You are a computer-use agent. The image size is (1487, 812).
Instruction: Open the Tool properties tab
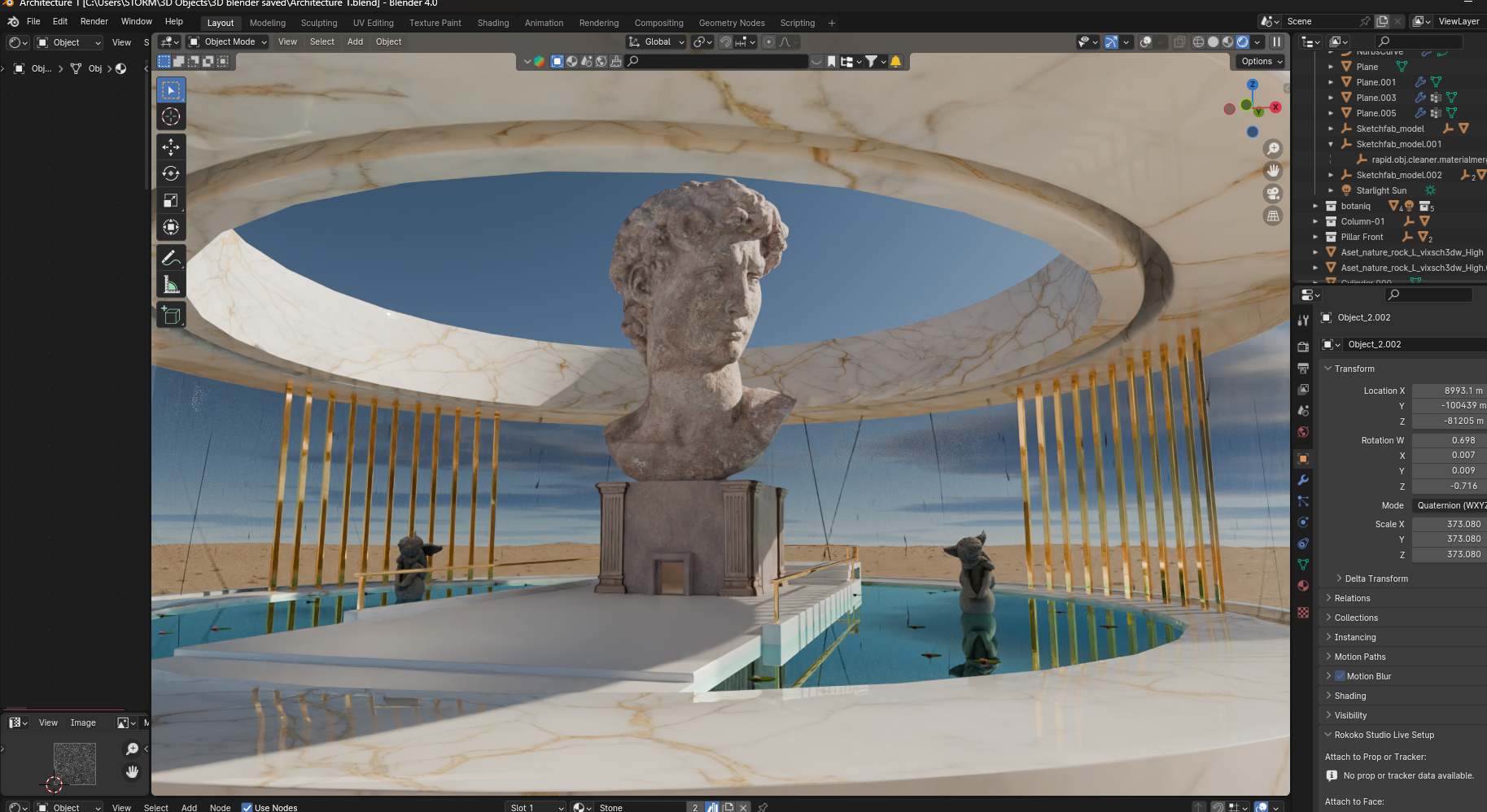pyautogui.click(x=1303, y=321)
